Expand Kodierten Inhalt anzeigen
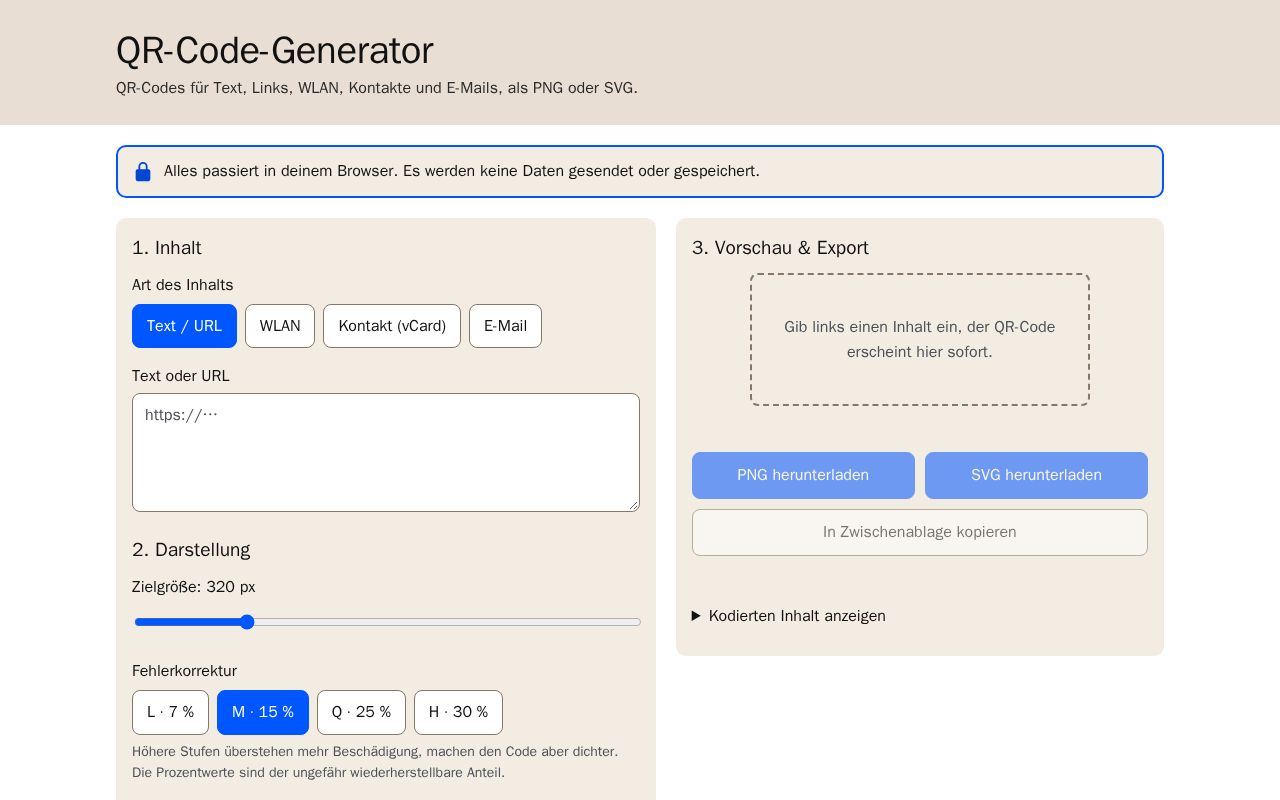Image resolution: width=1280 pixels, height=800 pixels. click(x=789, y=616)
